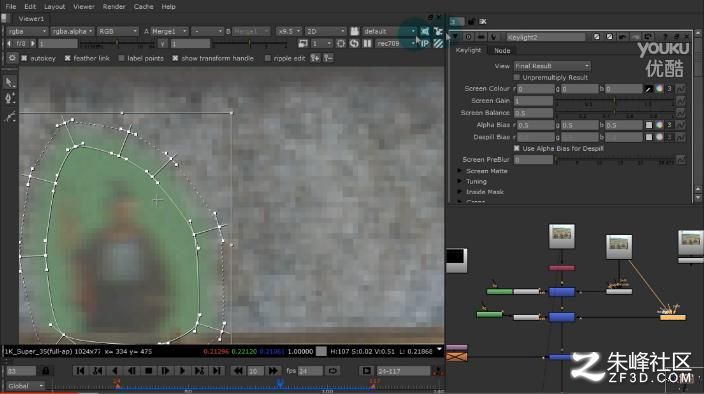Open the Cache menu
Screen dimensions: 704x394
tap(144, 7)
